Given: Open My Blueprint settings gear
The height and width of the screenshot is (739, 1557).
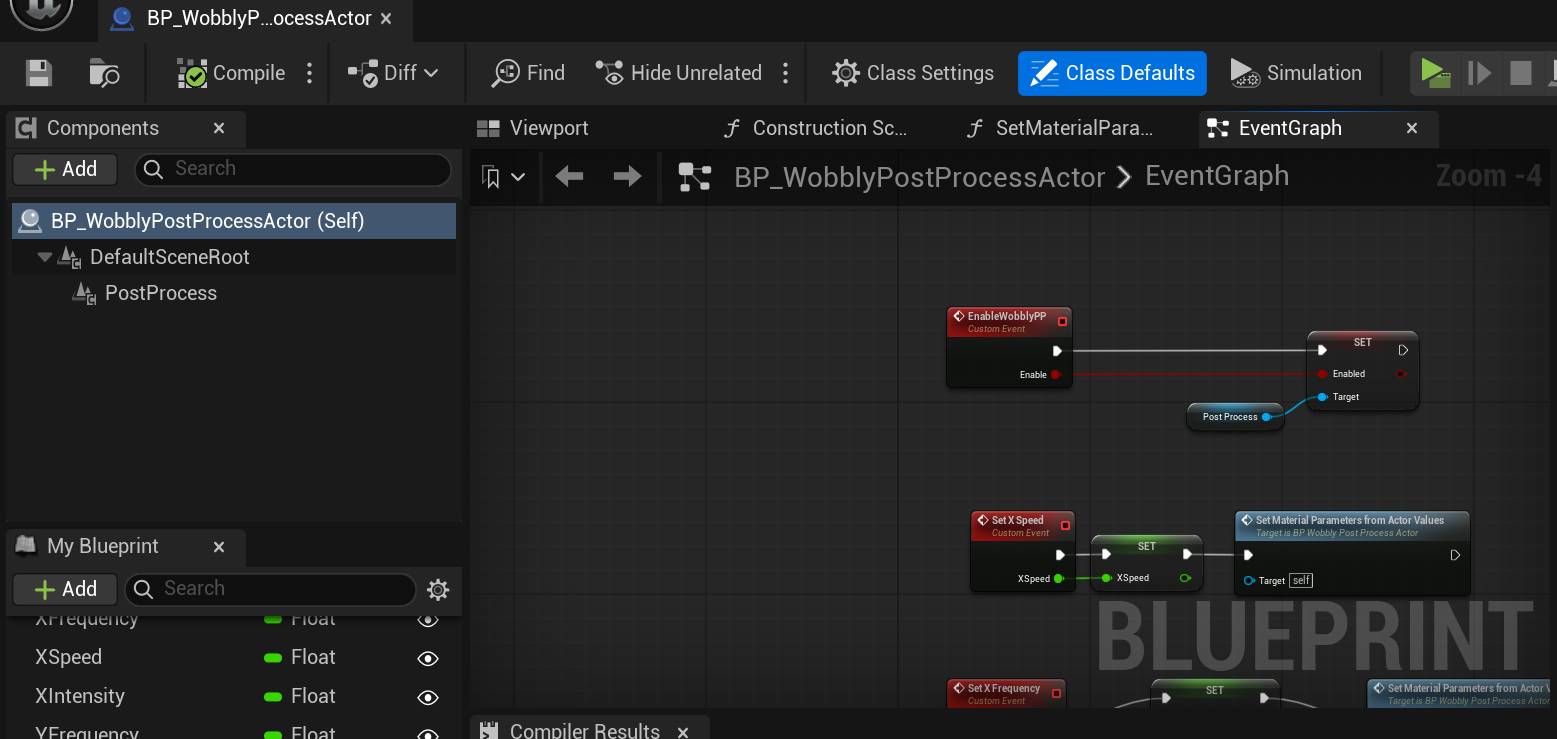Looking at the screenshot, I should 438,589.
